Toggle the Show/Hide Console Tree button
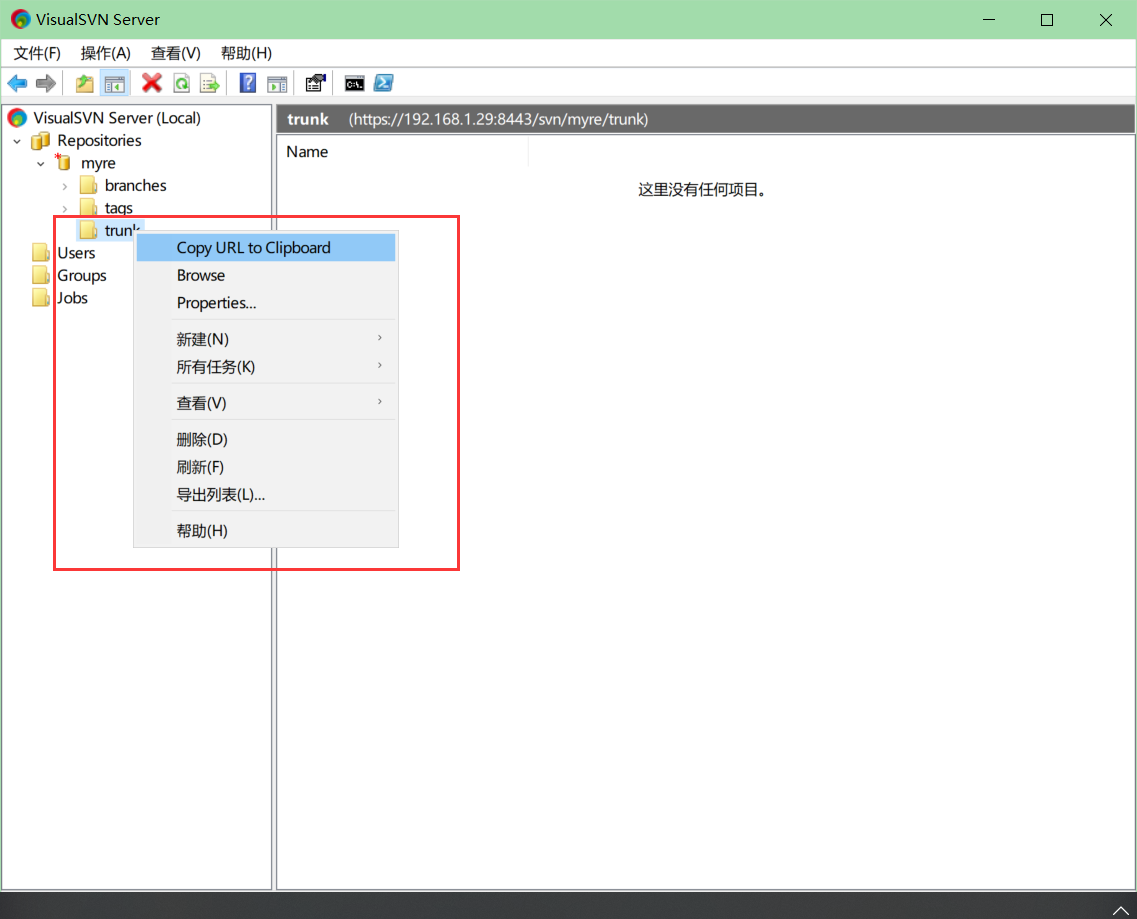Screen dimensions: 1137x919 pos(115,83)
